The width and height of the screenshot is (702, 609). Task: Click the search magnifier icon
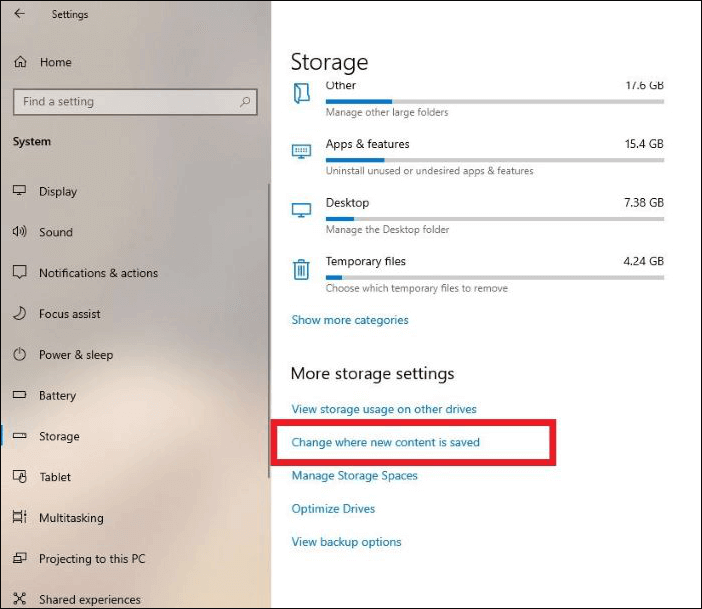(245, 101)
